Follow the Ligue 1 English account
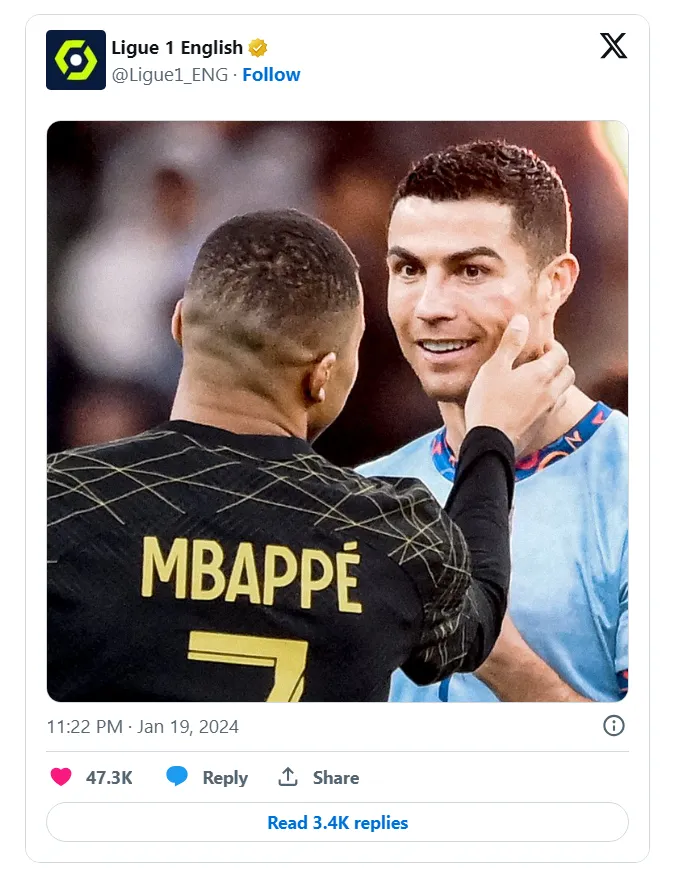 tap(271, 75)
